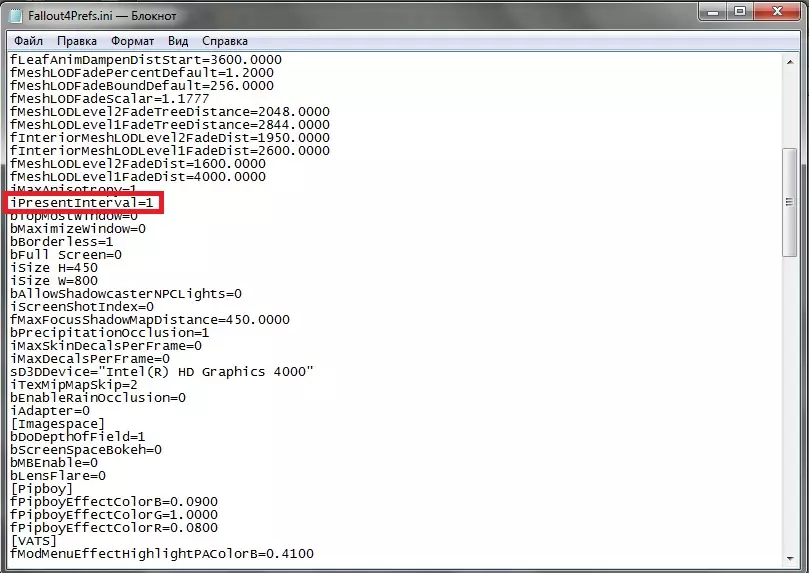The width and height of the screenshot is (809, 573).
Task: Place cursor at bBorderless=1 line
Action: [61, 242]
